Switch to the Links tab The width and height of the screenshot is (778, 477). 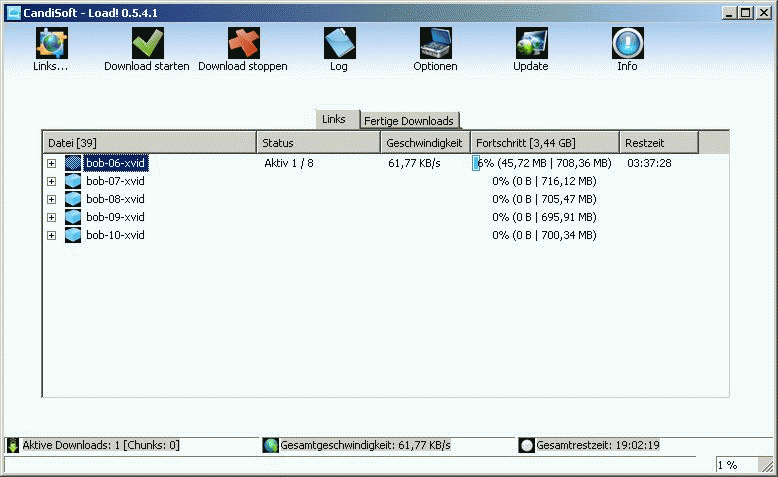click(337, 120)
